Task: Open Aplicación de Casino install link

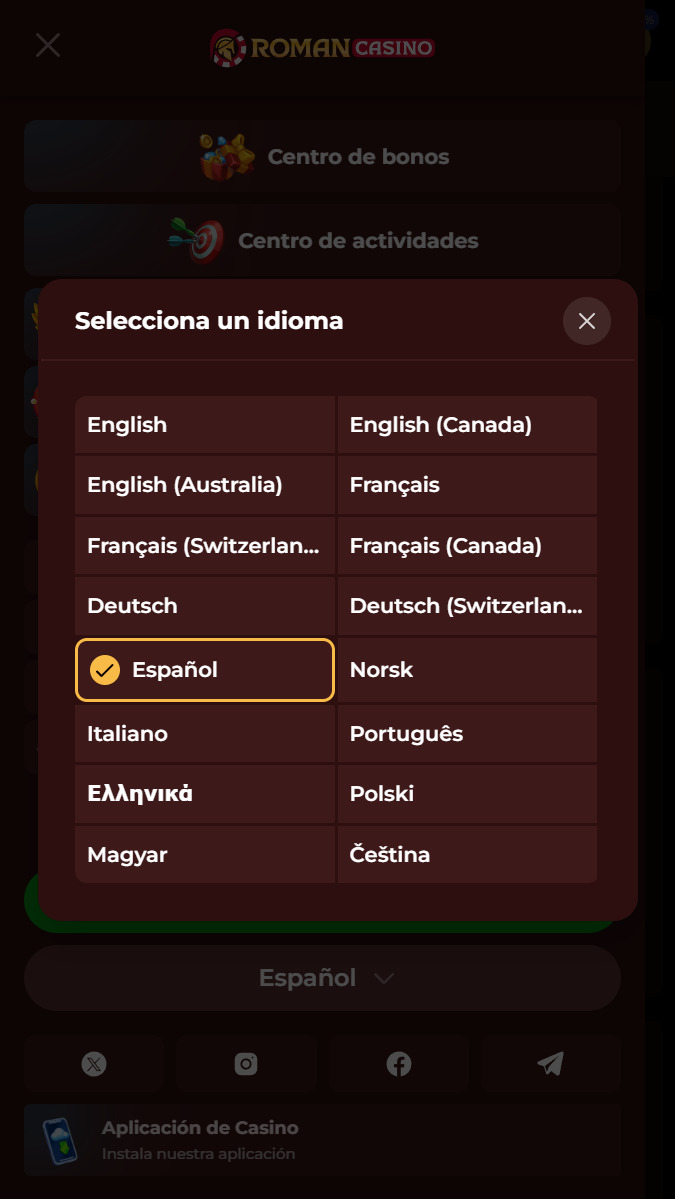Action: tap(322, 1140)
